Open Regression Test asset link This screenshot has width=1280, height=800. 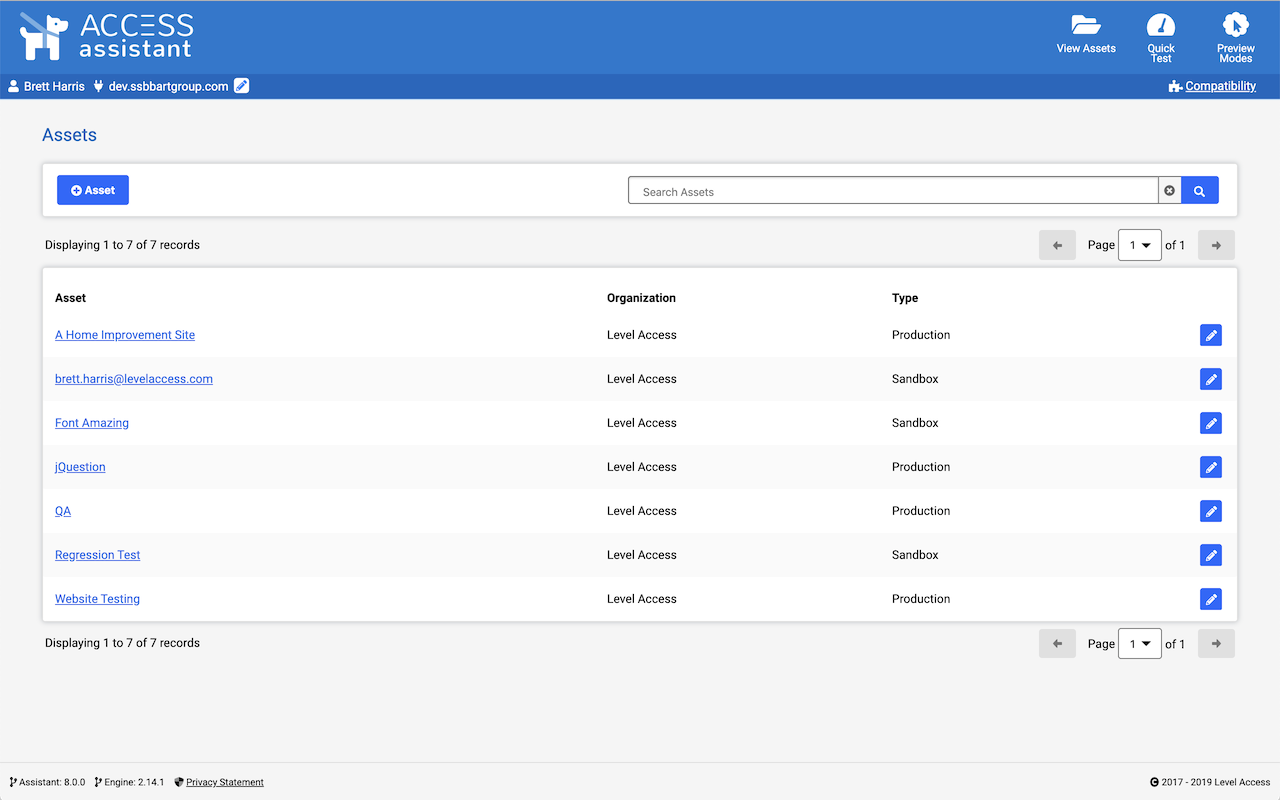(x=98, y=555)
